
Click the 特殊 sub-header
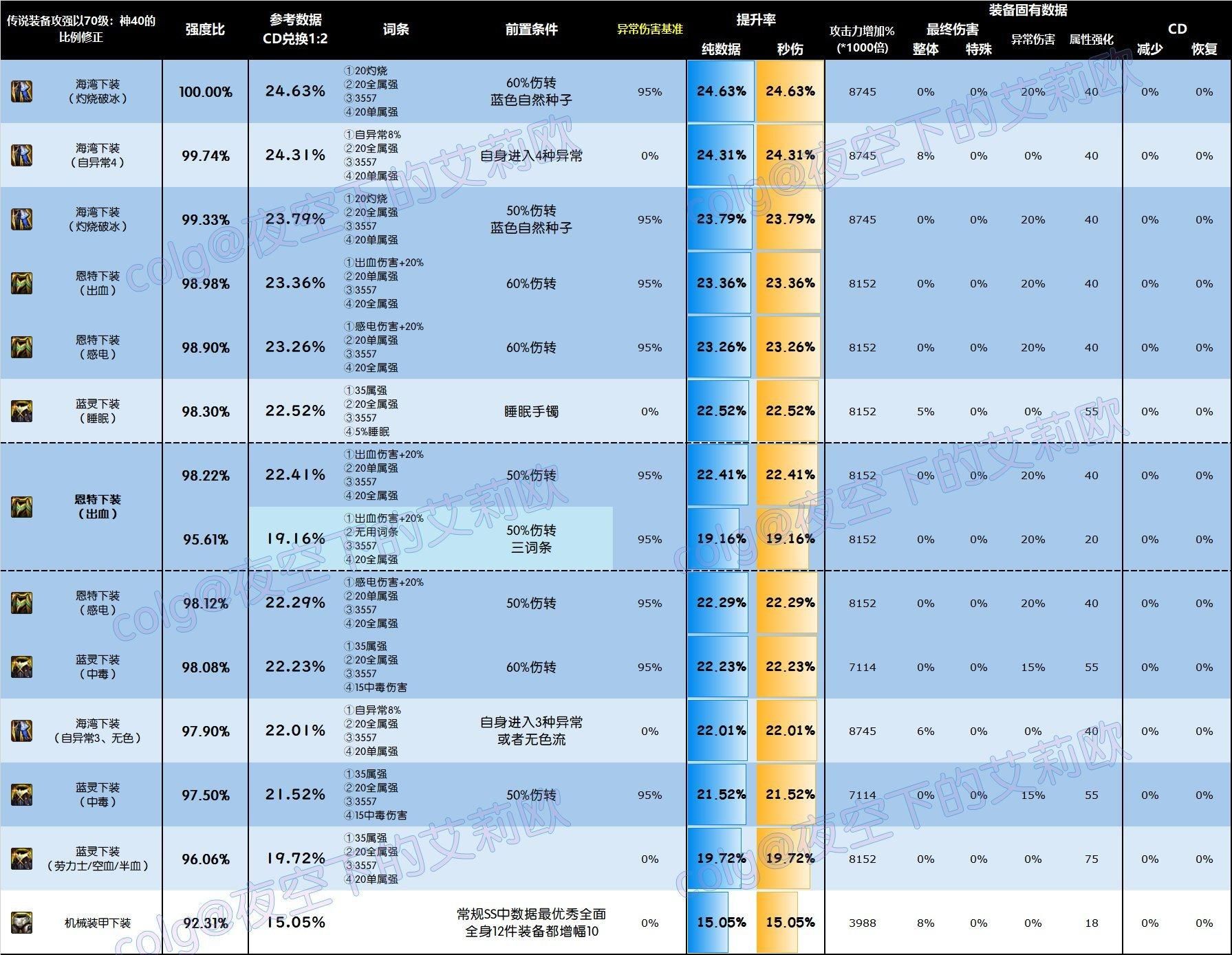(978, 49)
